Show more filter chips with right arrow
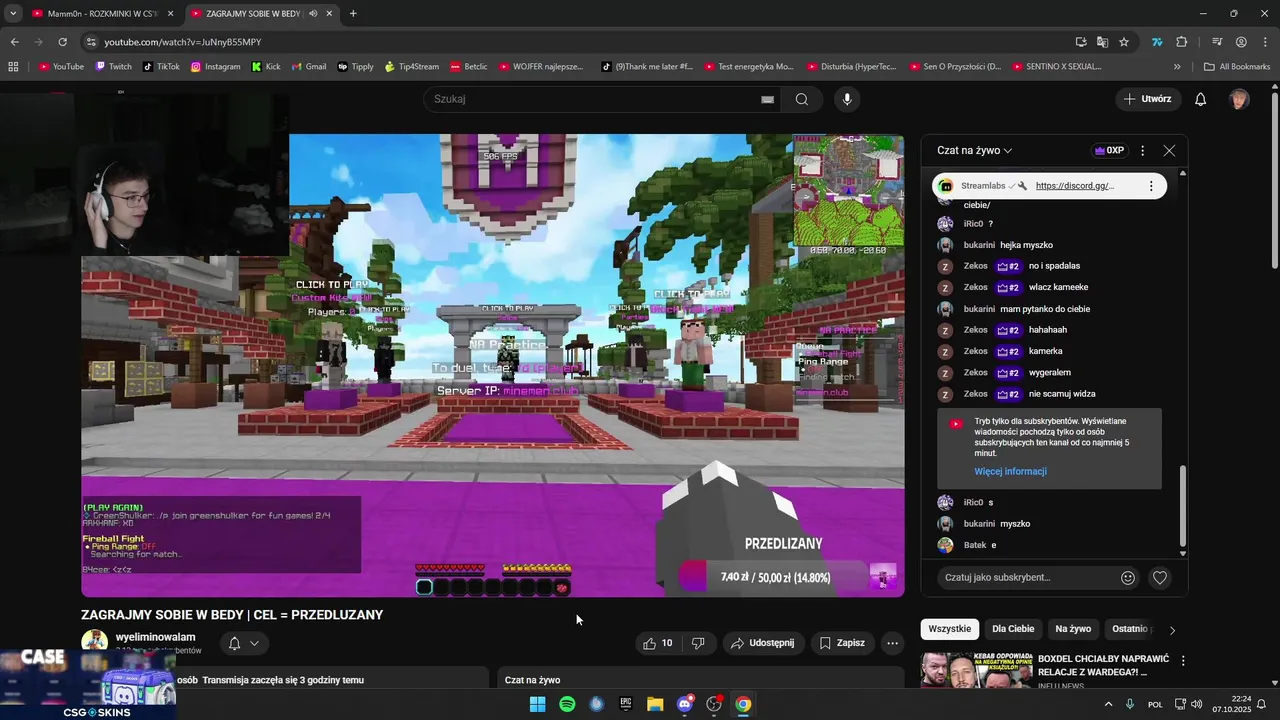This screenshot has height=720, width=1280. [1172, 630]
